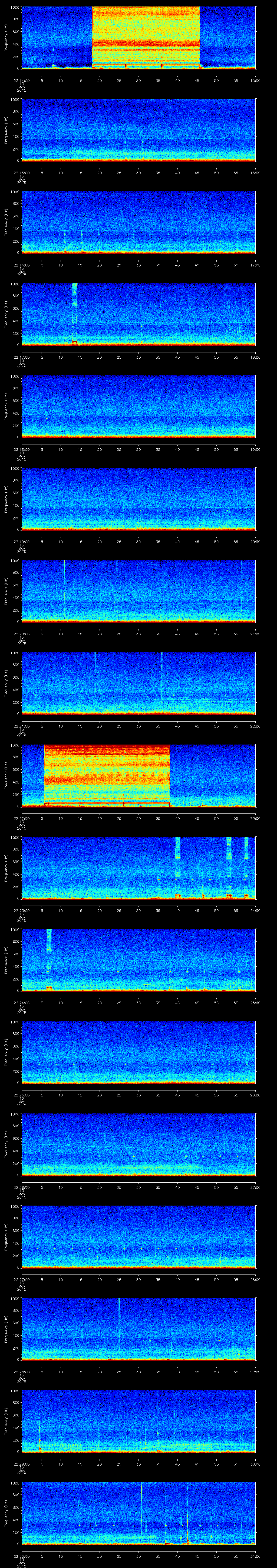Click the 21:00 end time label
The width and height of the screenshot is (277, 1568).
255,634
